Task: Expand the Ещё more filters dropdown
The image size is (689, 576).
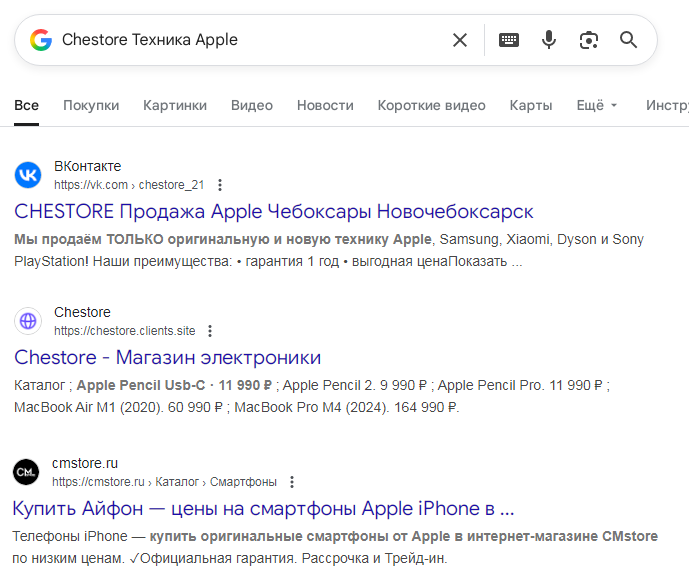Action: point(596,105)
